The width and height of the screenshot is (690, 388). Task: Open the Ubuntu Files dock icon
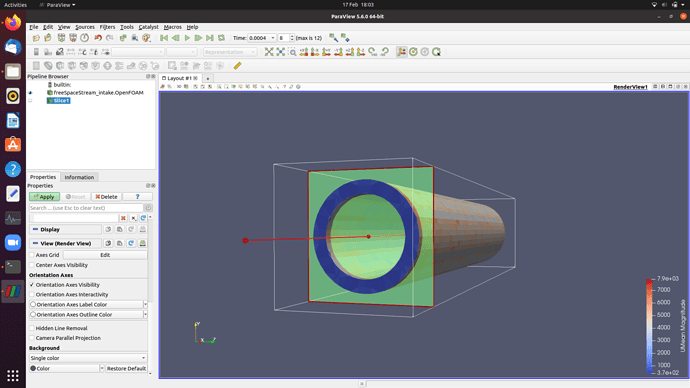pos(13,72)
